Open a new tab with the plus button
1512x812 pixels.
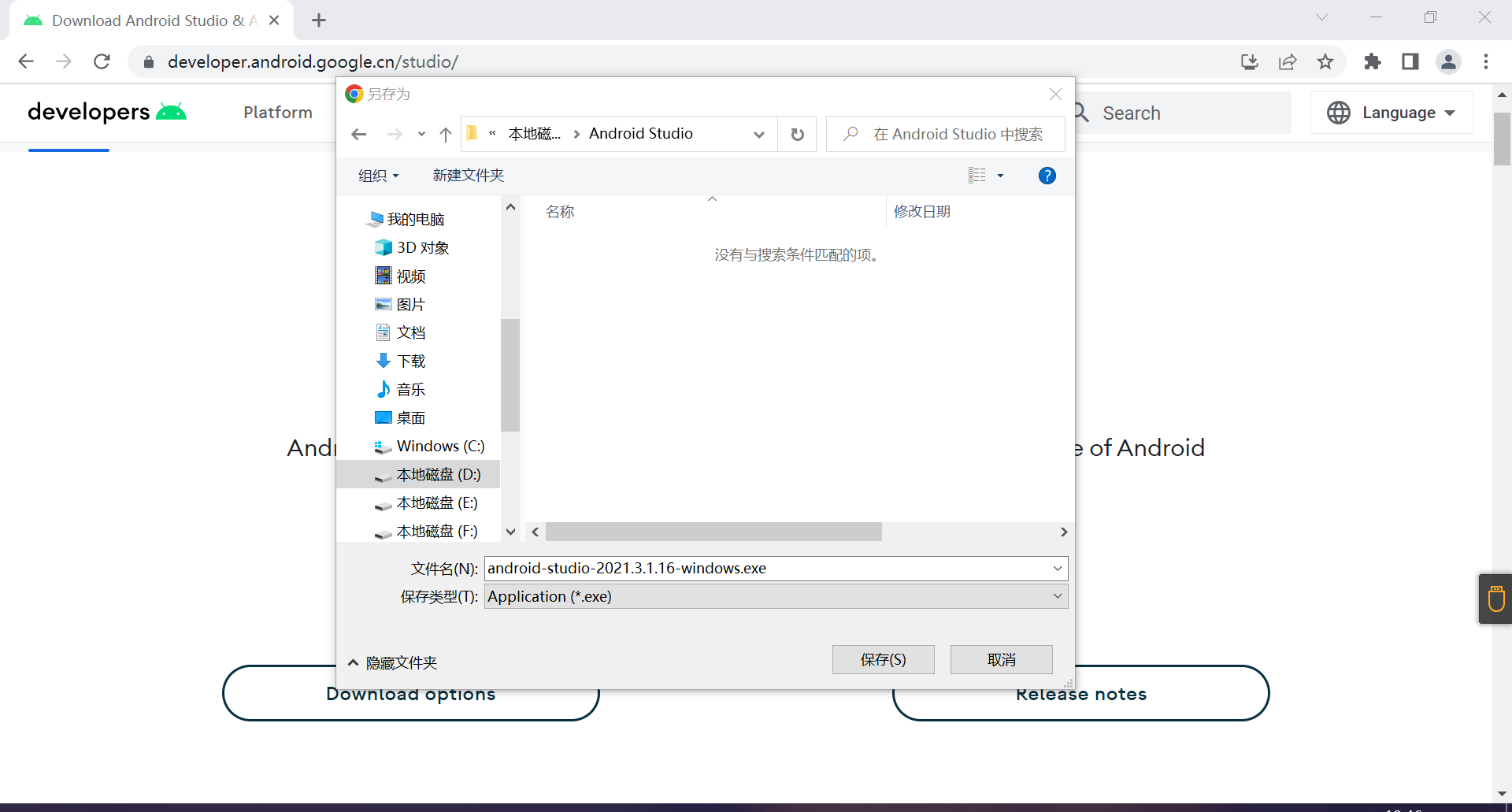click(x=319, y=20)
